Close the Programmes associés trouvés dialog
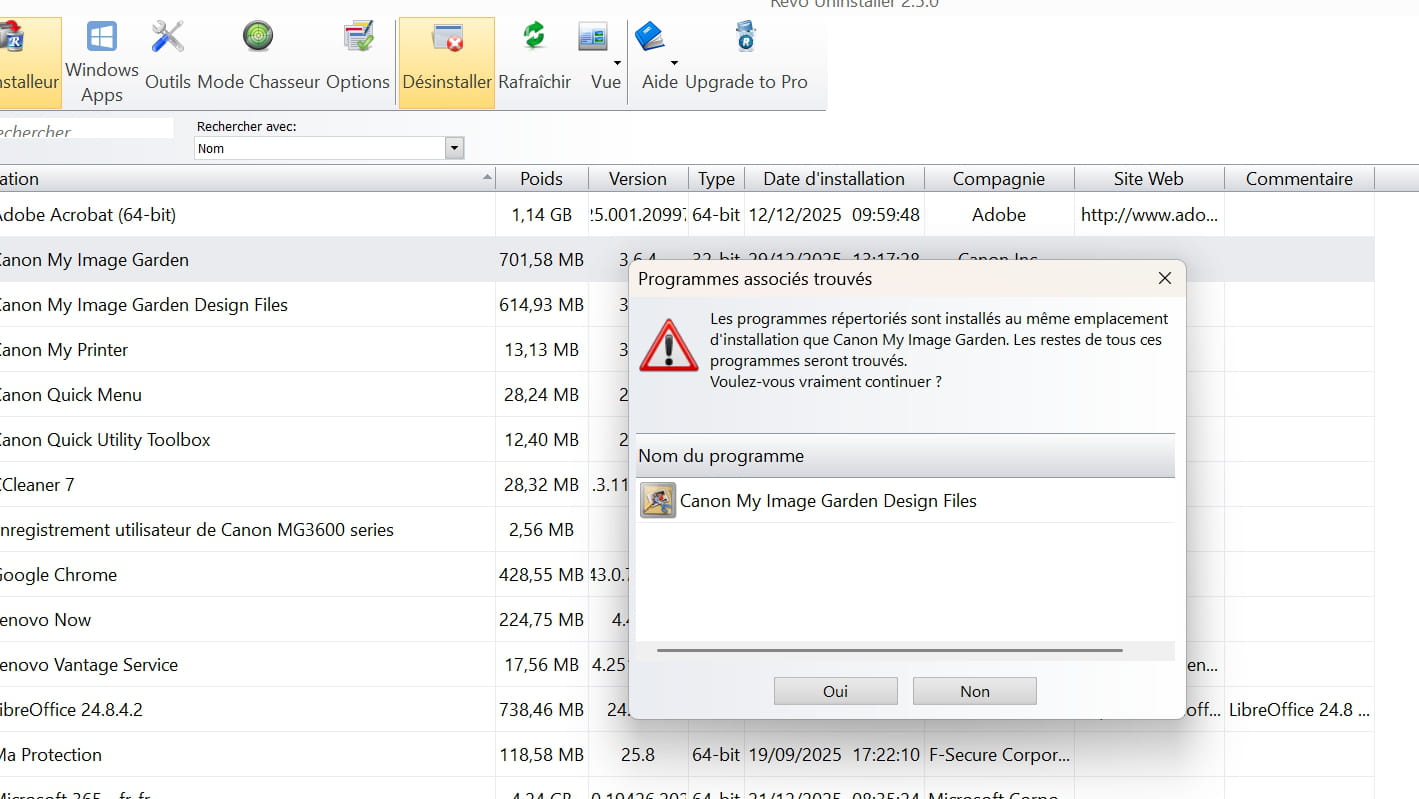The image size is (1419, 799). click(x=1164, y=279)
